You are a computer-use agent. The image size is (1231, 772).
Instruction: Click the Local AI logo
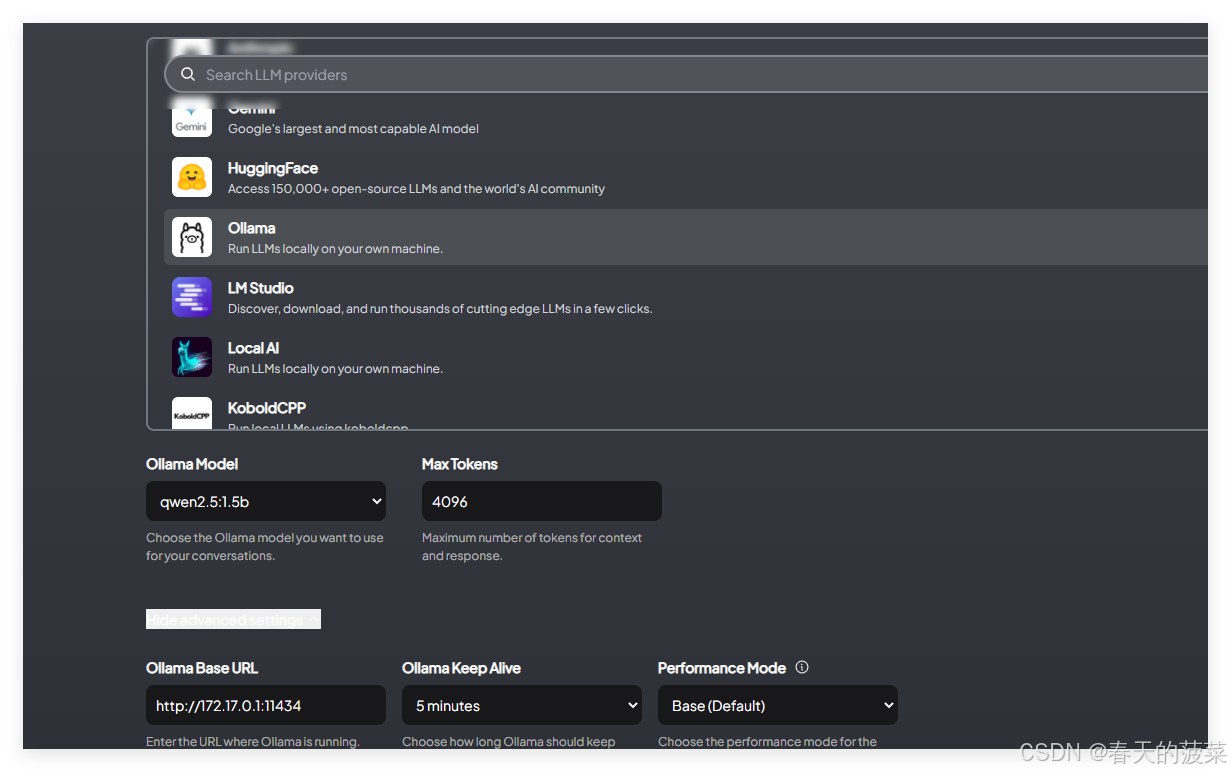click(x=192, y=357)
